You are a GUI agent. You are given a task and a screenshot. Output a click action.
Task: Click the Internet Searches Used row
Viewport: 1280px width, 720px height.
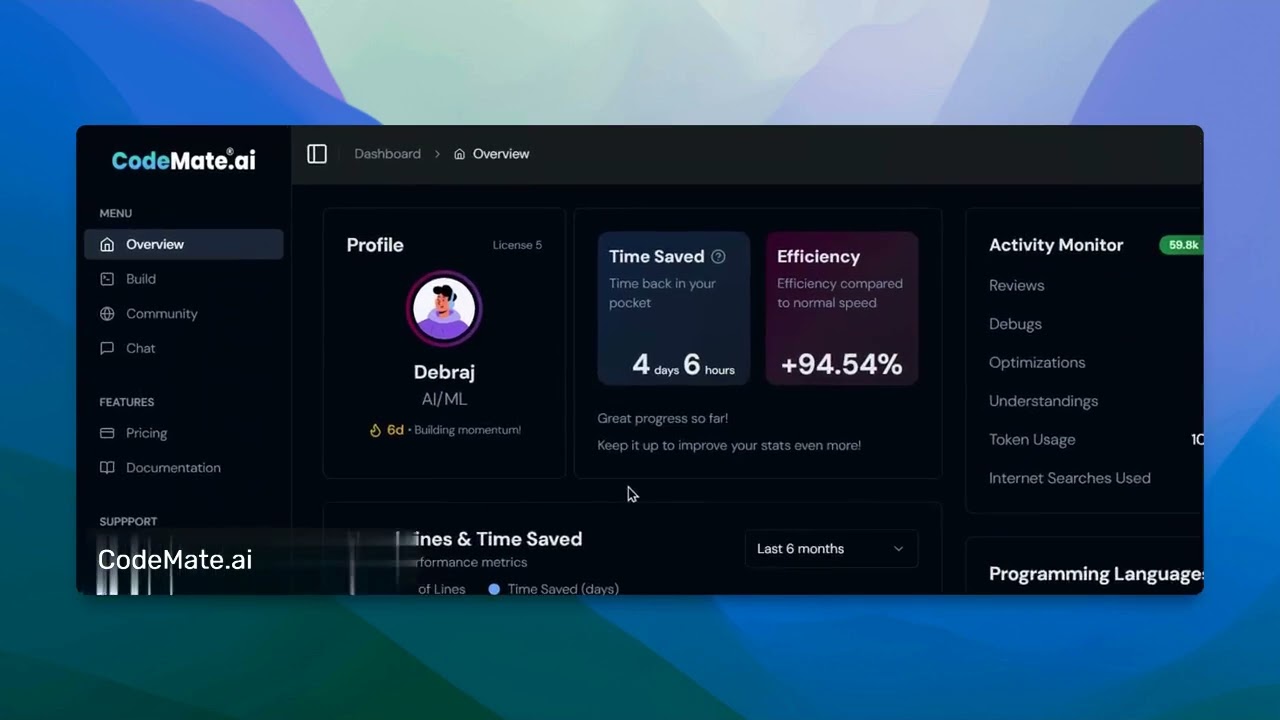[1095, 478]
